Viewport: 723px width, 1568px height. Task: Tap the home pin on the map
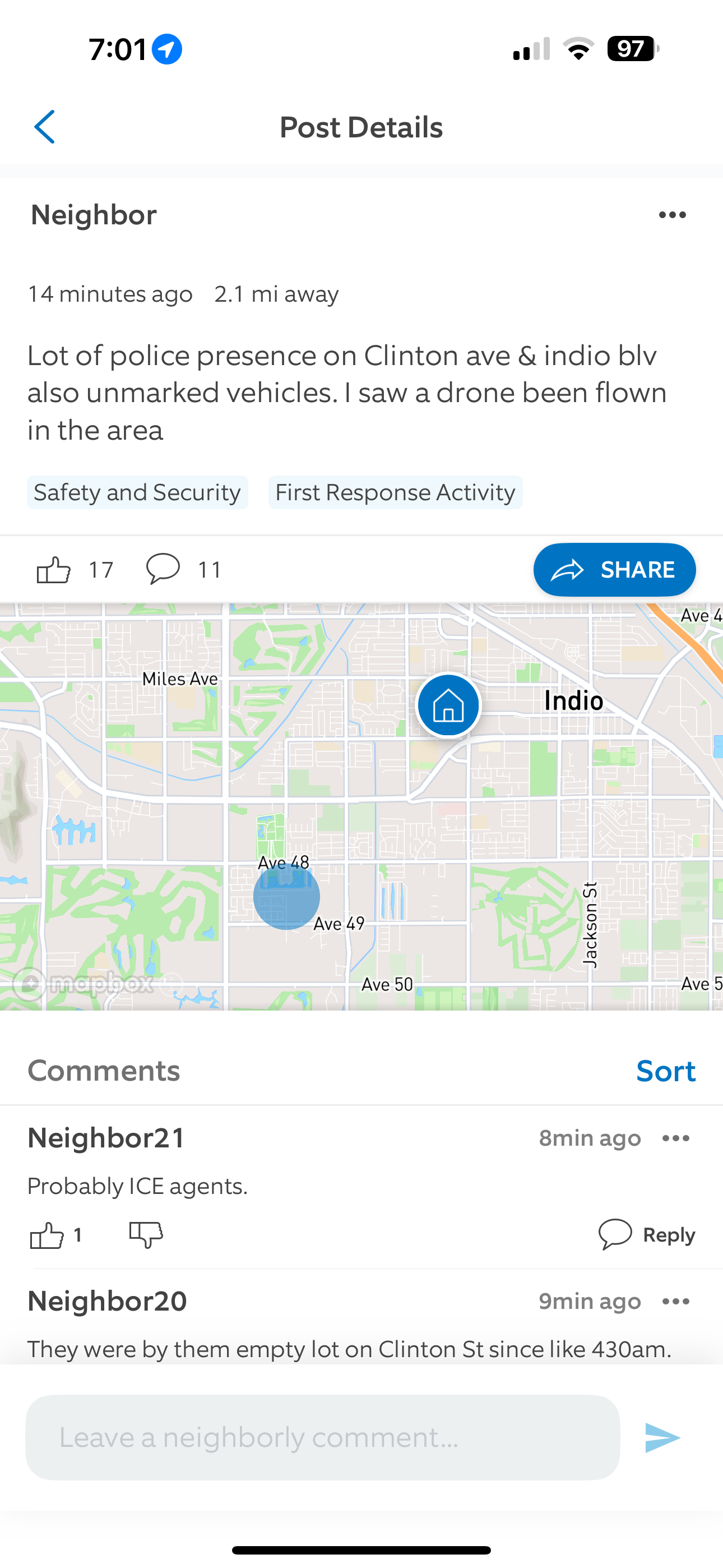(x=448, y=705)
